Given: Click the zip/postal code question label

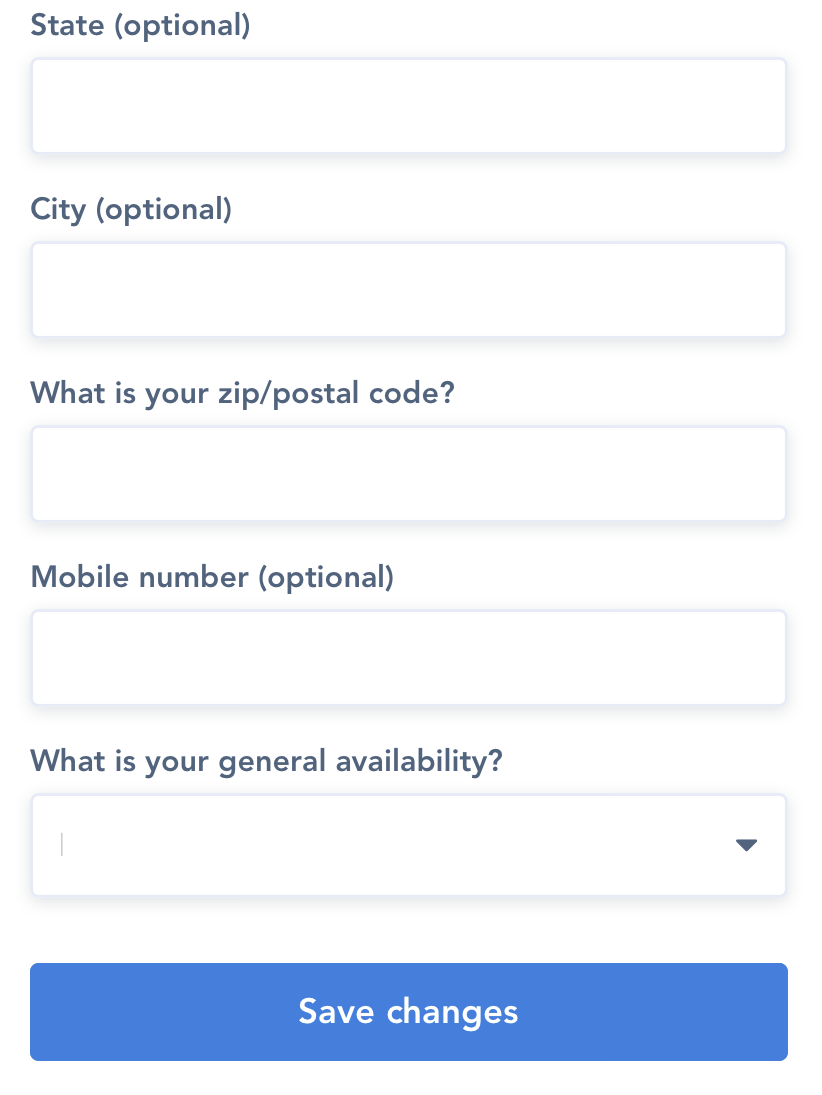Looking at the screenshot, I should coord(242,393).
